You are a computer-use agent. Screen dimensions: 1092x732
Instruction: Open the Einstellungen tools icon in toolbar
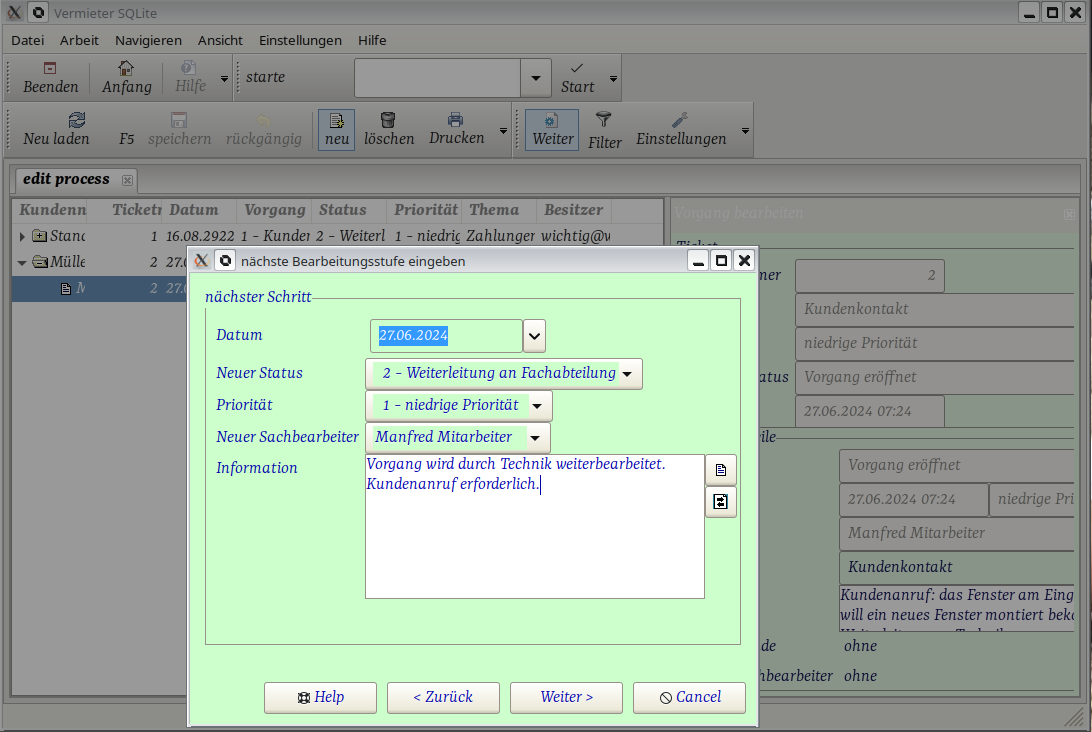coord(680,120)
